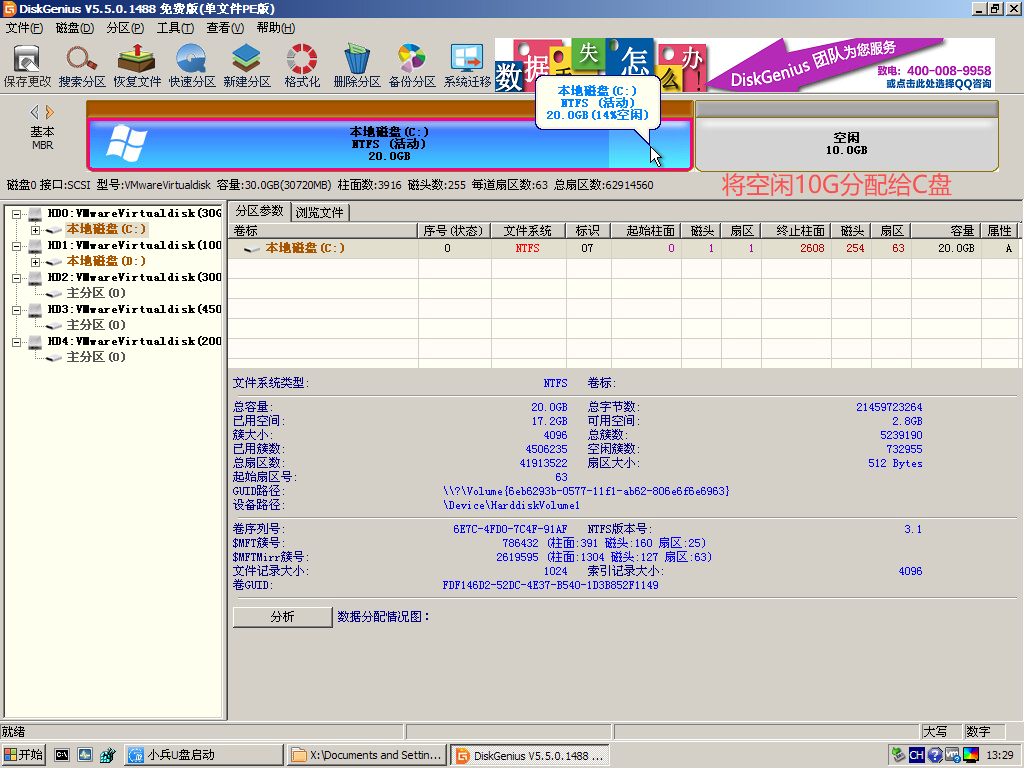The image size is (1024, 768).
Task: Go to the next disk arrow
Action: point(50,112)
